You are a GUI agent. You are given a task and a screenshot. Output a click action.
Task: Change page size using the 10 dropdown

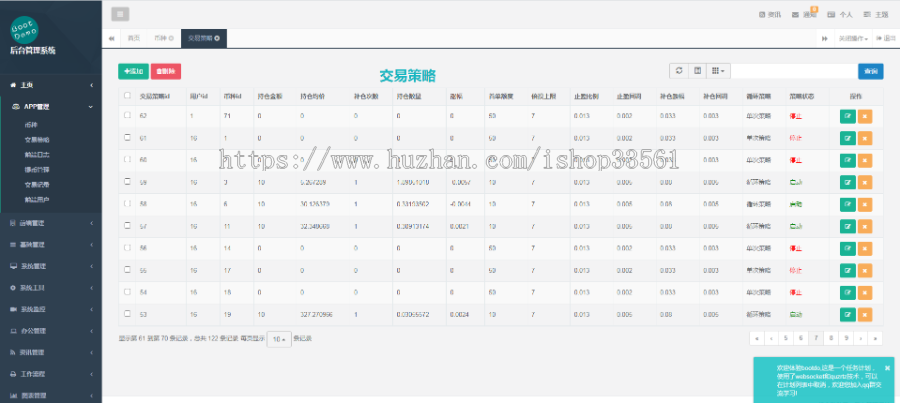click(x=279, y=339)
